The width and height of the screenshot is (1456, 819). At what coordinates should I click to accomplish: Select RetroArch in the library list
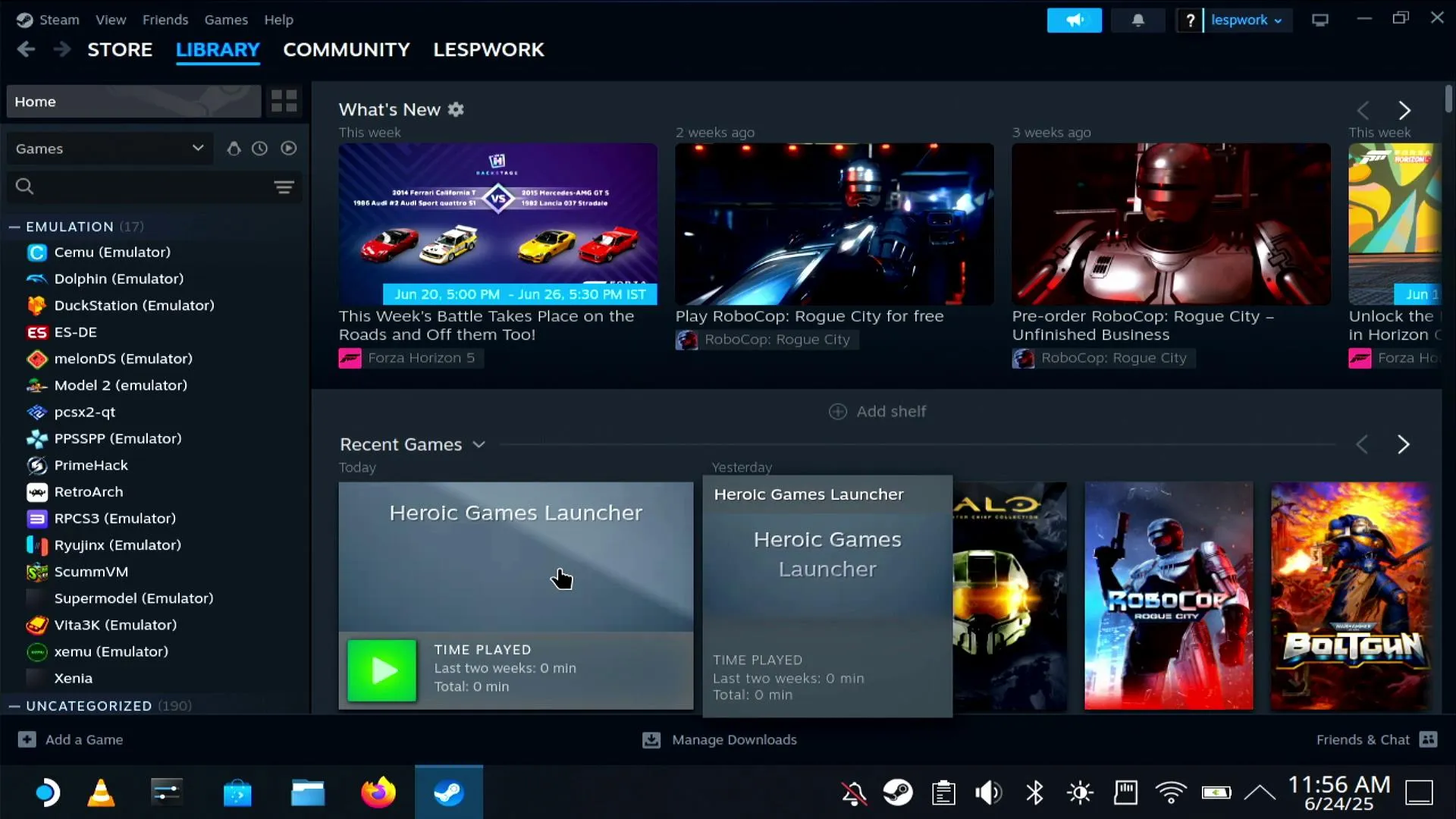(x=89, y=491)
